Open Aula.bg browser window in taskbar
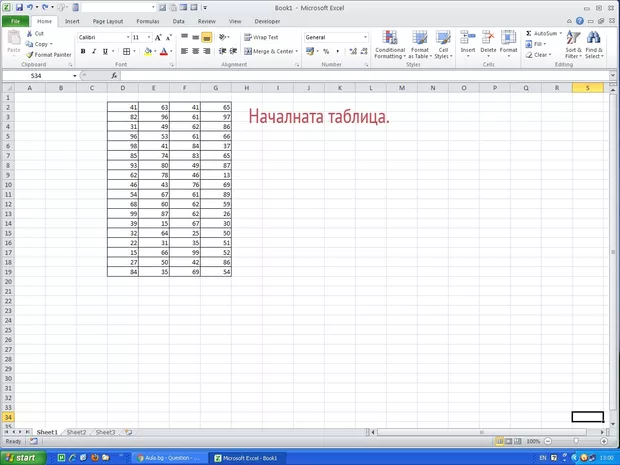 169,458
